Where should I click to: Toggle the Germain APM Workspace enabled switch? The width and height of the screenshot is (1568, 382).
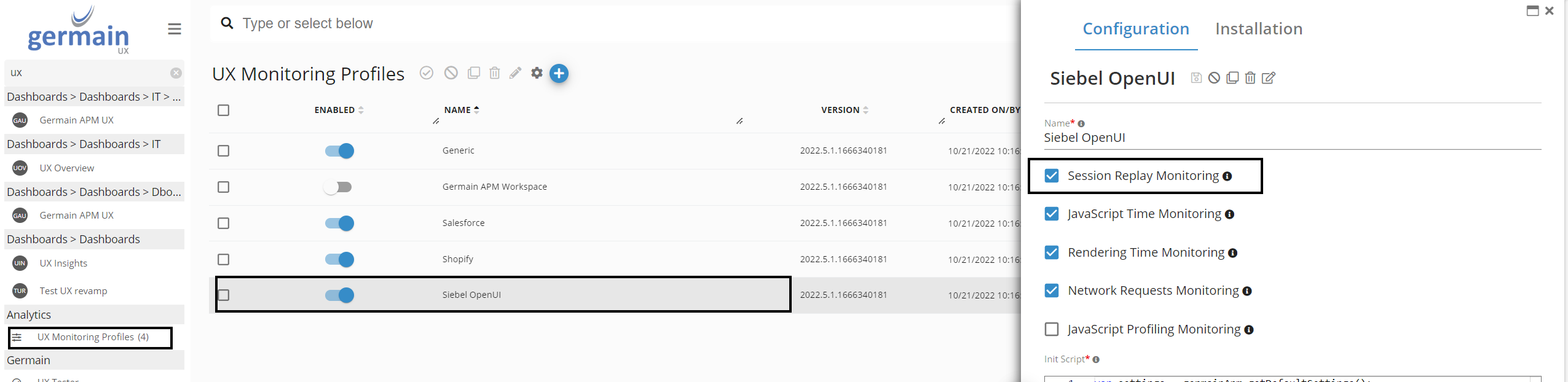(x=338, y=187)
